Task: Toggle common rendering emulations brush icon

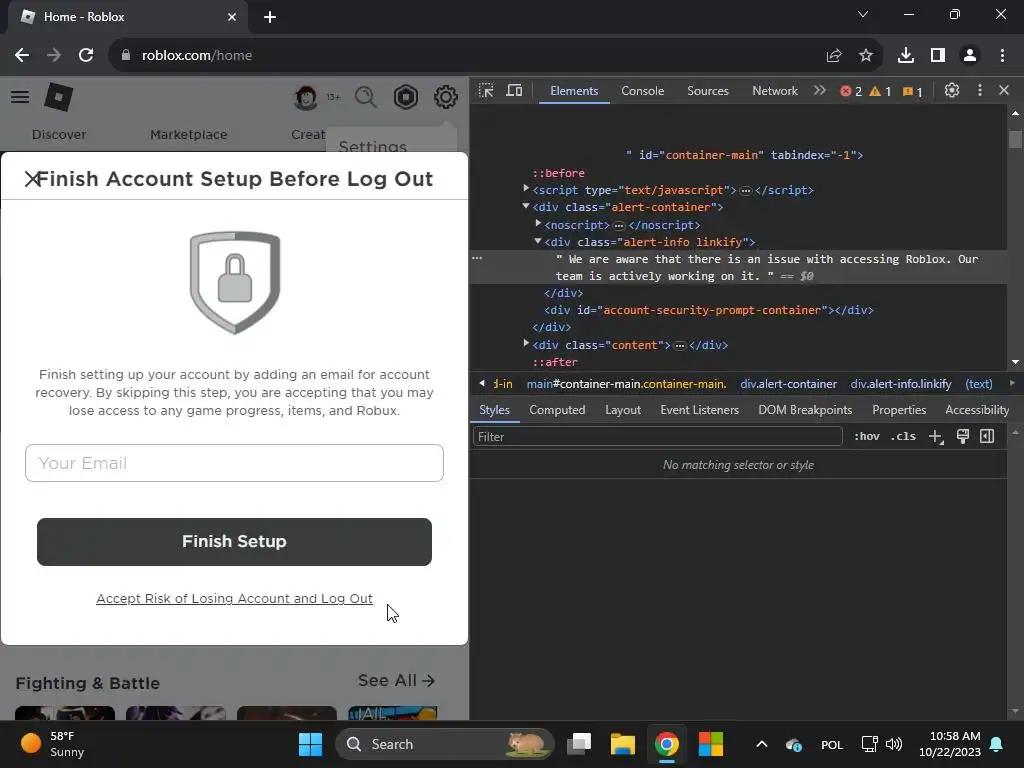Action: [963, 437]
